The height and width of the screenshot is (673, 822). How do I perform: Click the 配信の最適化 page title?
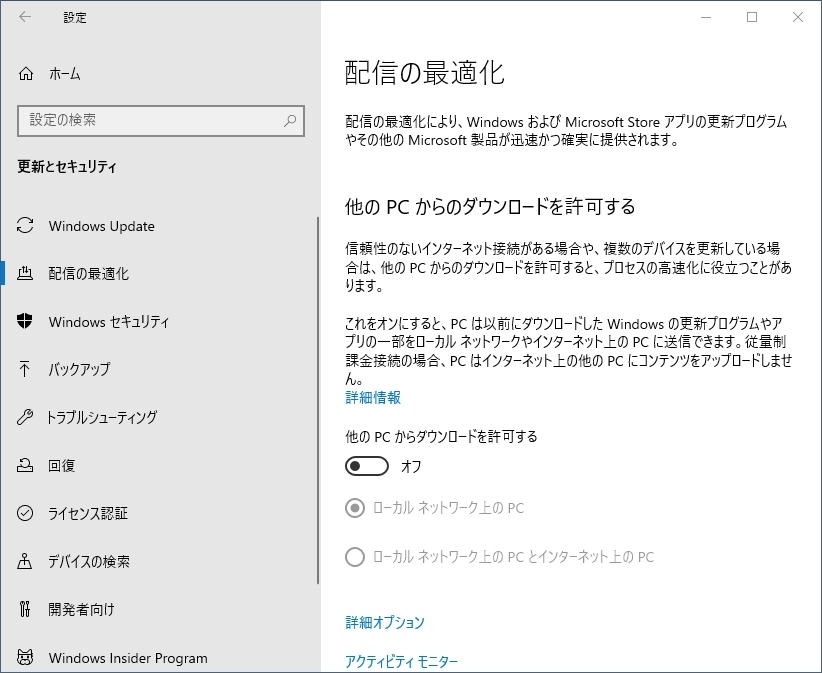click(x=424, y=73)
